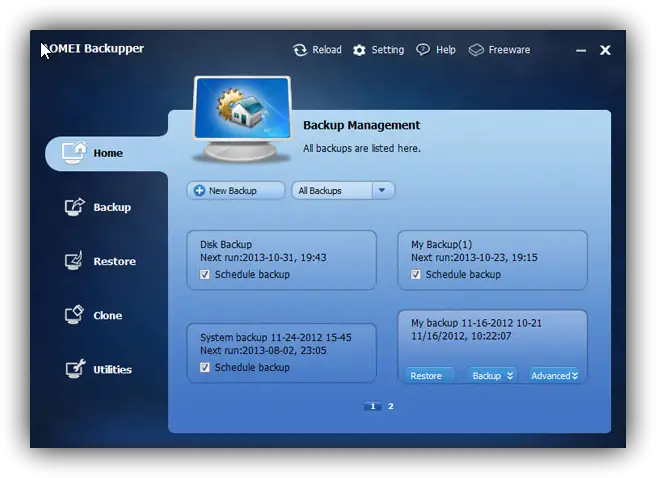This screenshot has width=656, height=478.
Task: Click the Utilities wrench icon
Action: coord(75,369)
